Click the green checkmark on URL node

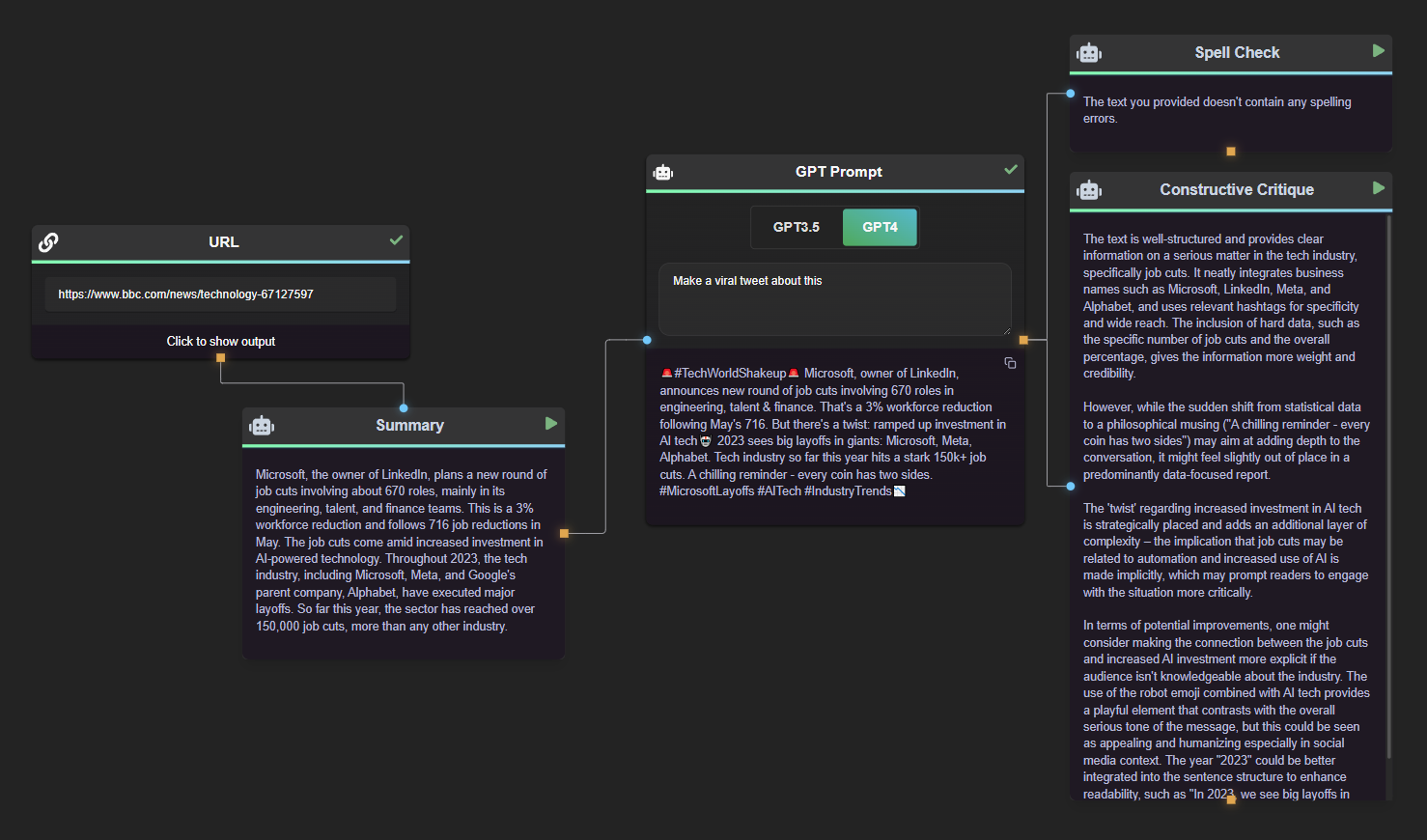[396, 240]
